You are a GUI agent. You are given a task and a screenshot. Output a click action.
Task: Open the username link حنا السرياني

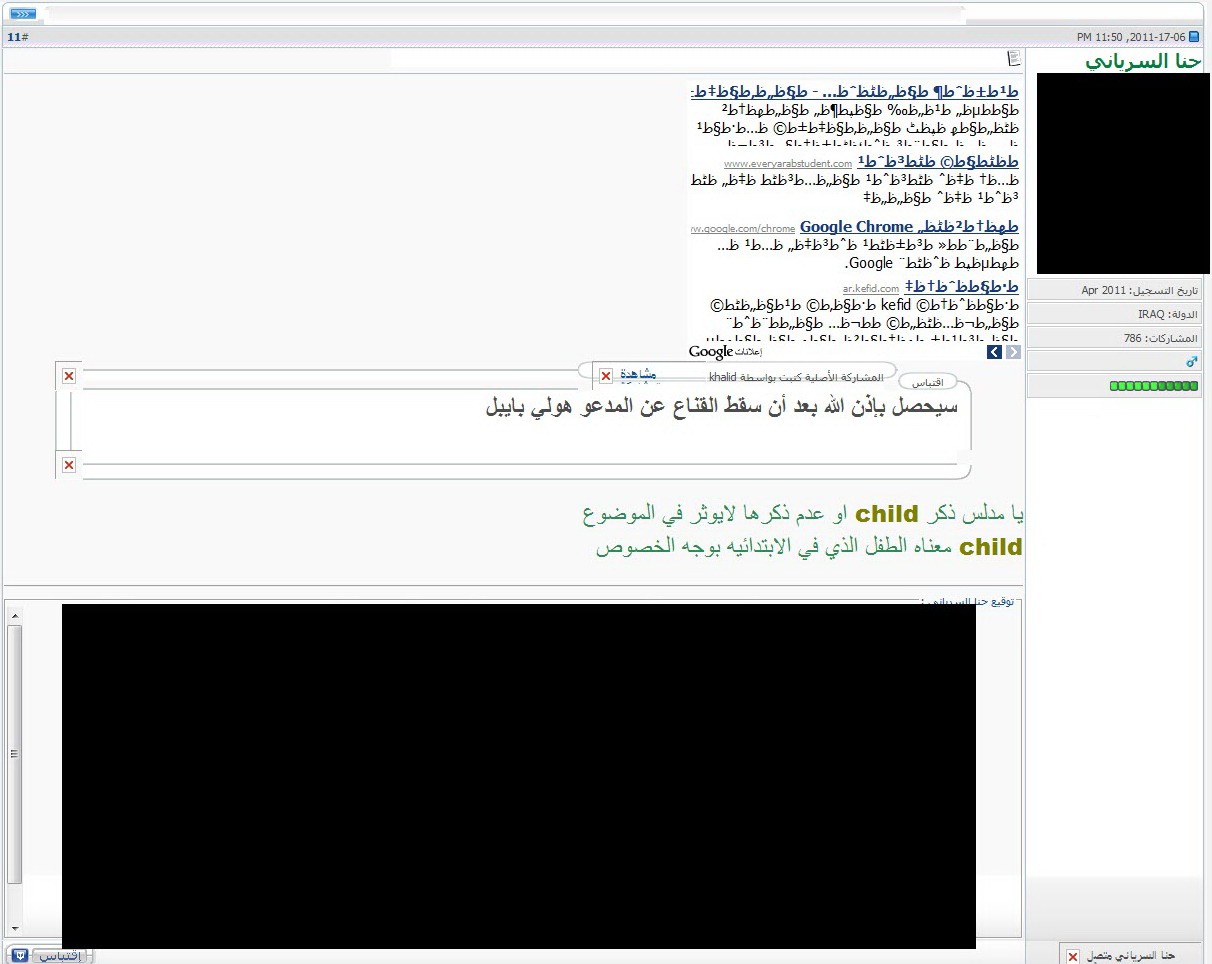1142,61
